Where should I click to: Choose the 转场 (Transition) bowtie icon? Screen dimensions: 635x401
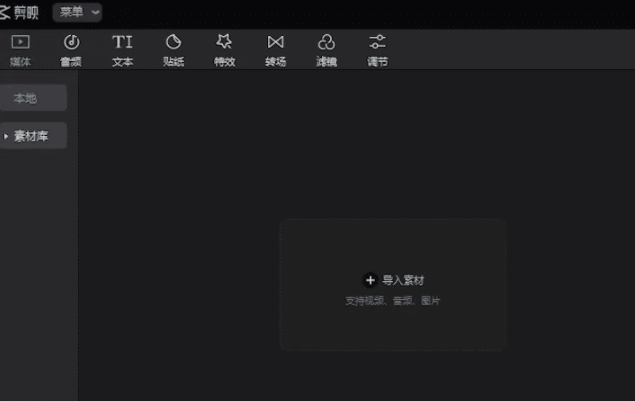click(x=275, y=42)
